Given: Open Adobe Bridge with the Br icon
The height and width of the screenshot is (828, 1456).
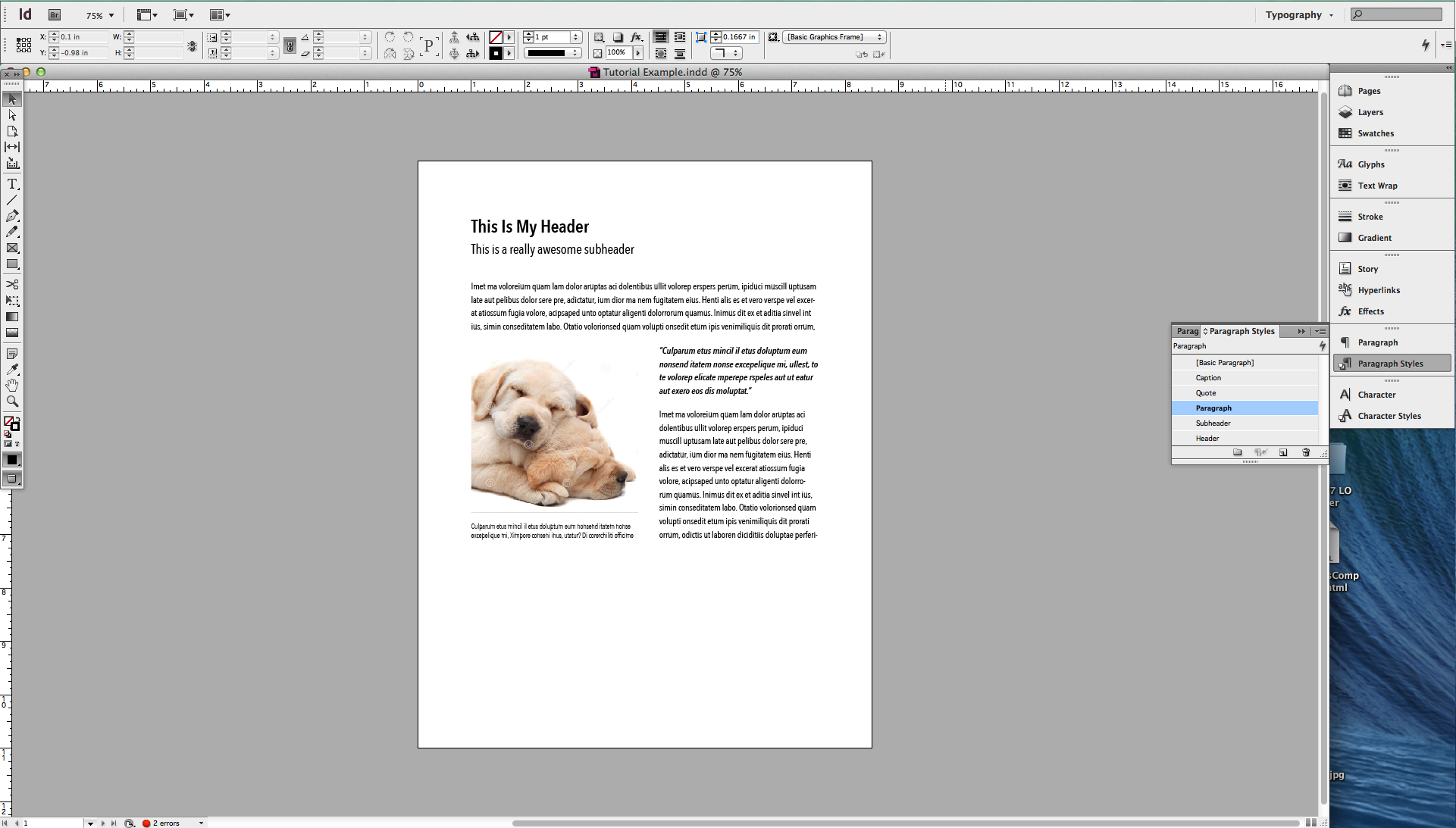Looking at the screenshot, I should pos(54,15).
